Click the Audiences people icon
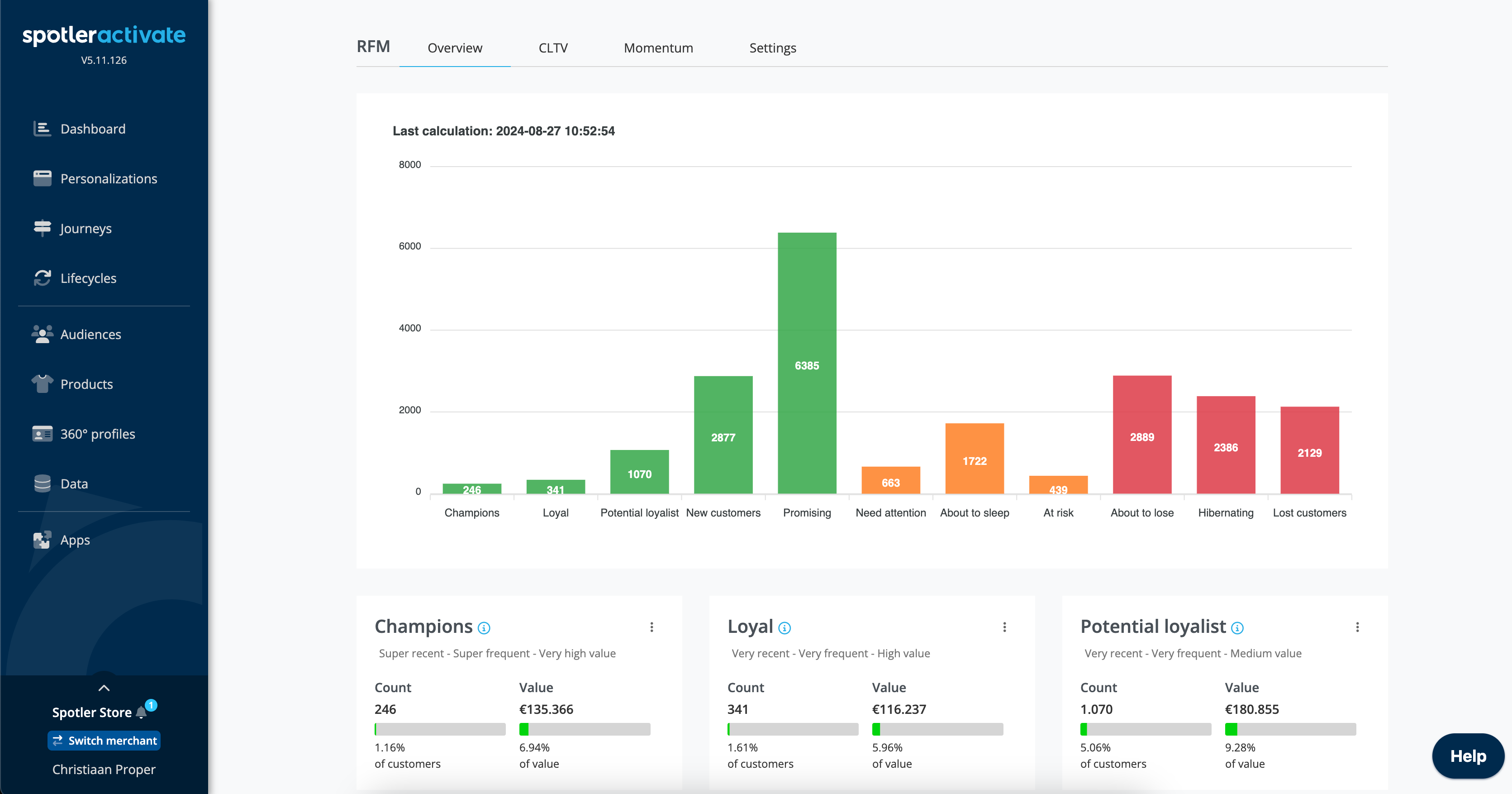 click(x=42, y=334)
